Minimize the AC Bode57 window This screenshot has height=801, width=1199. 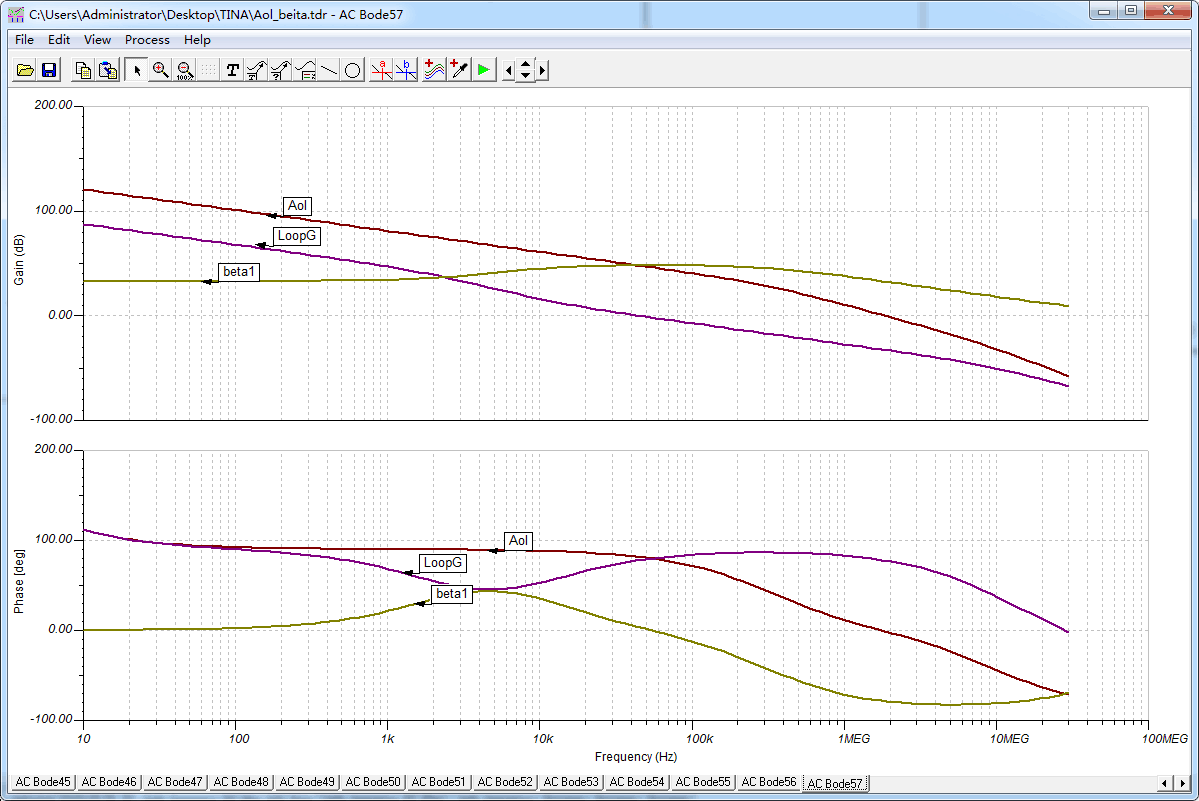pyautogui.click(x=1103, y=11)
